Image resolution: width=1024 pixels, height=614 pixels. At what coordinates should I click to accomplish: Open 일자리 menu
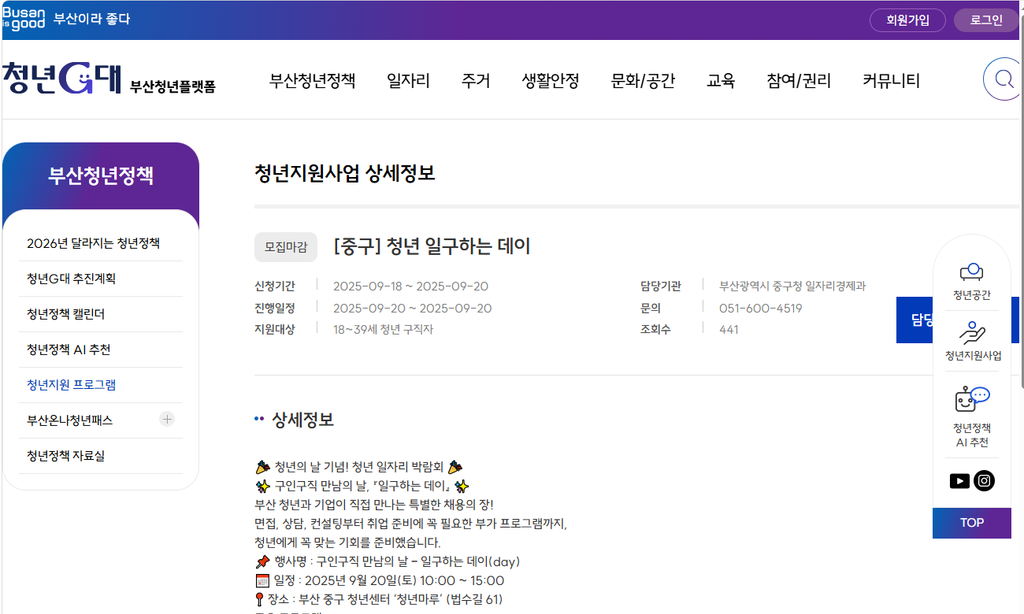408,80
